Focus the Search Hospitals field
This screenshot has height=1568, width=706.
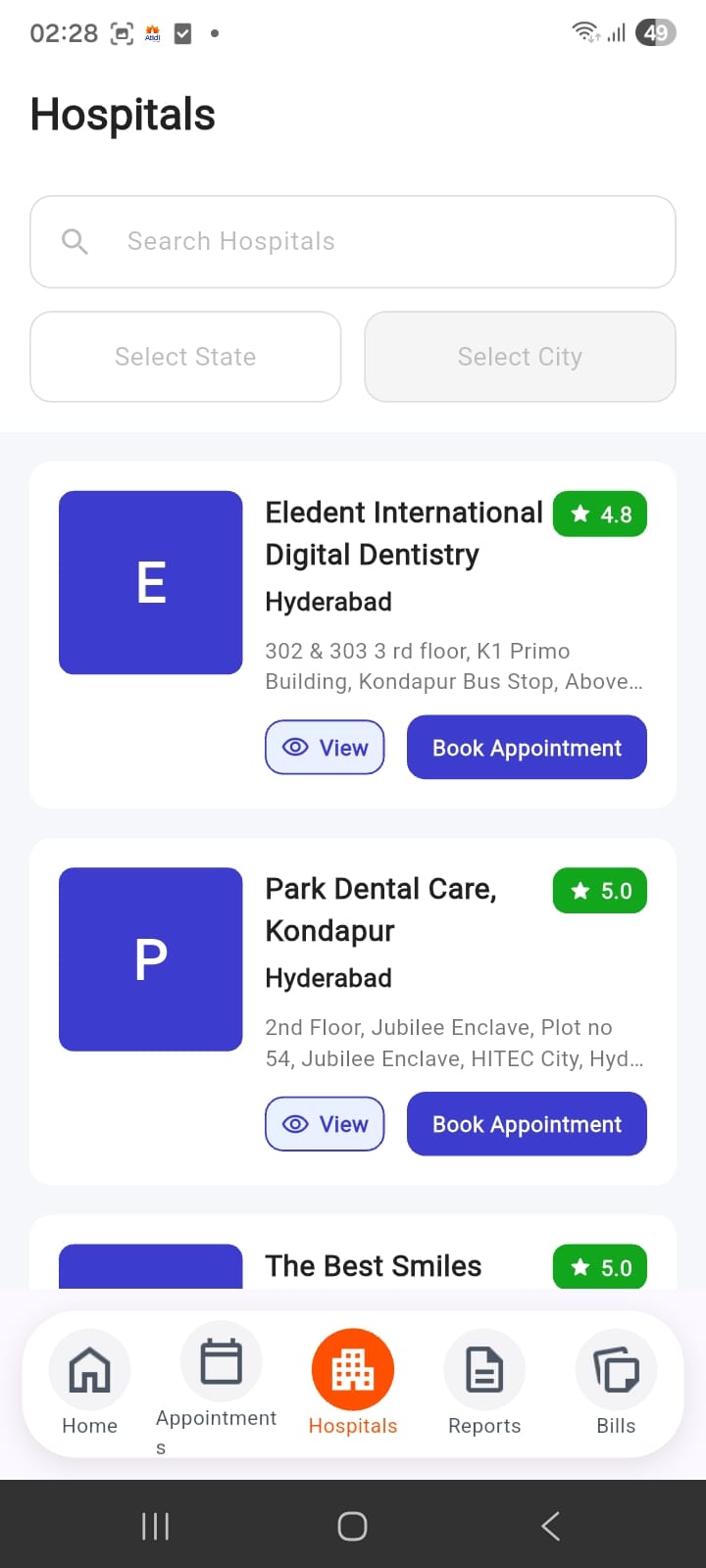pos(373,241)
